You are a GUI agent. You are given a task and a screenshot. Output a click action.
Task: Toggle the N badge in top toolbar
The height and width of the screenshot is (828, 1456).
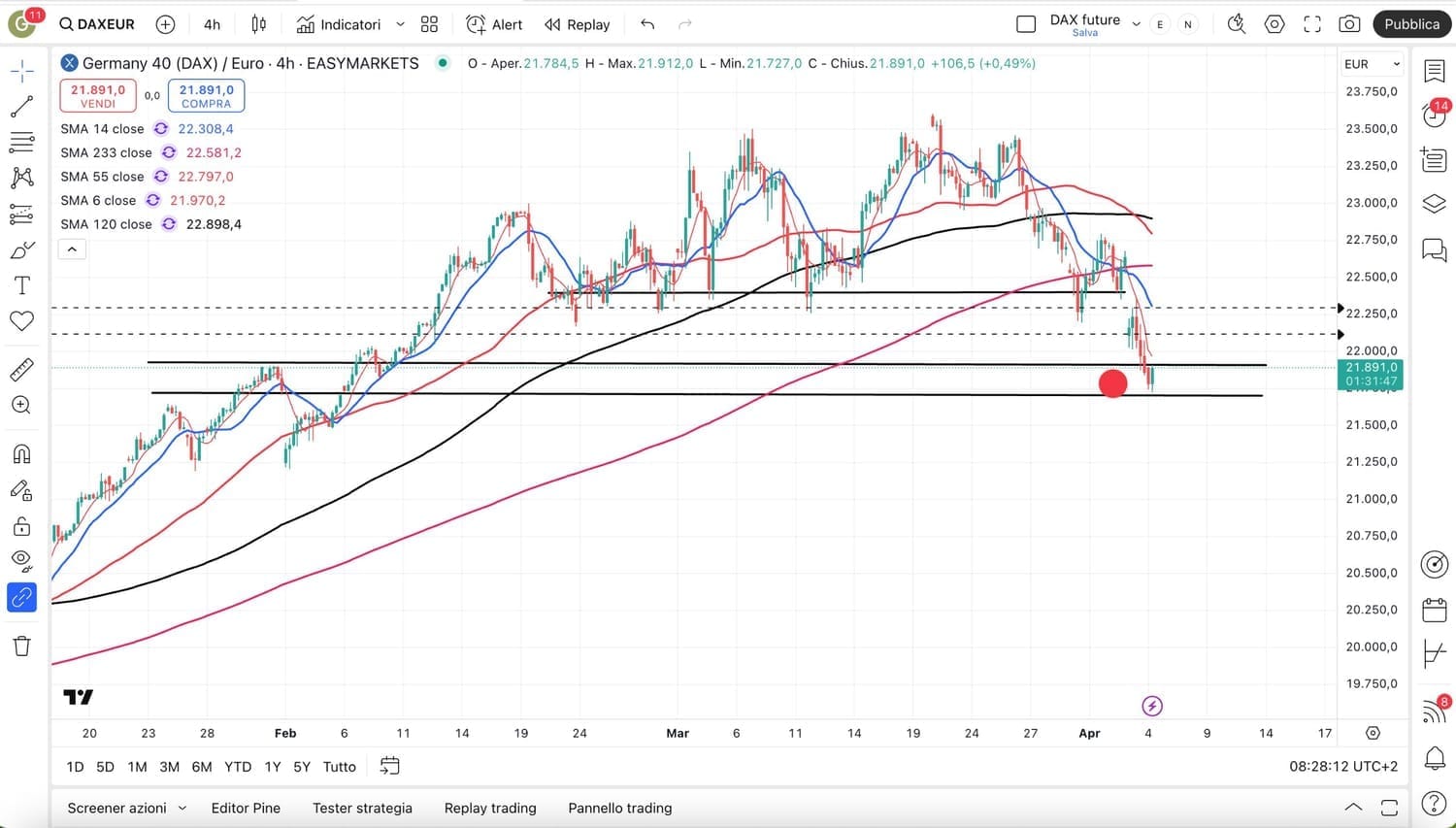tap(1188, 24)
